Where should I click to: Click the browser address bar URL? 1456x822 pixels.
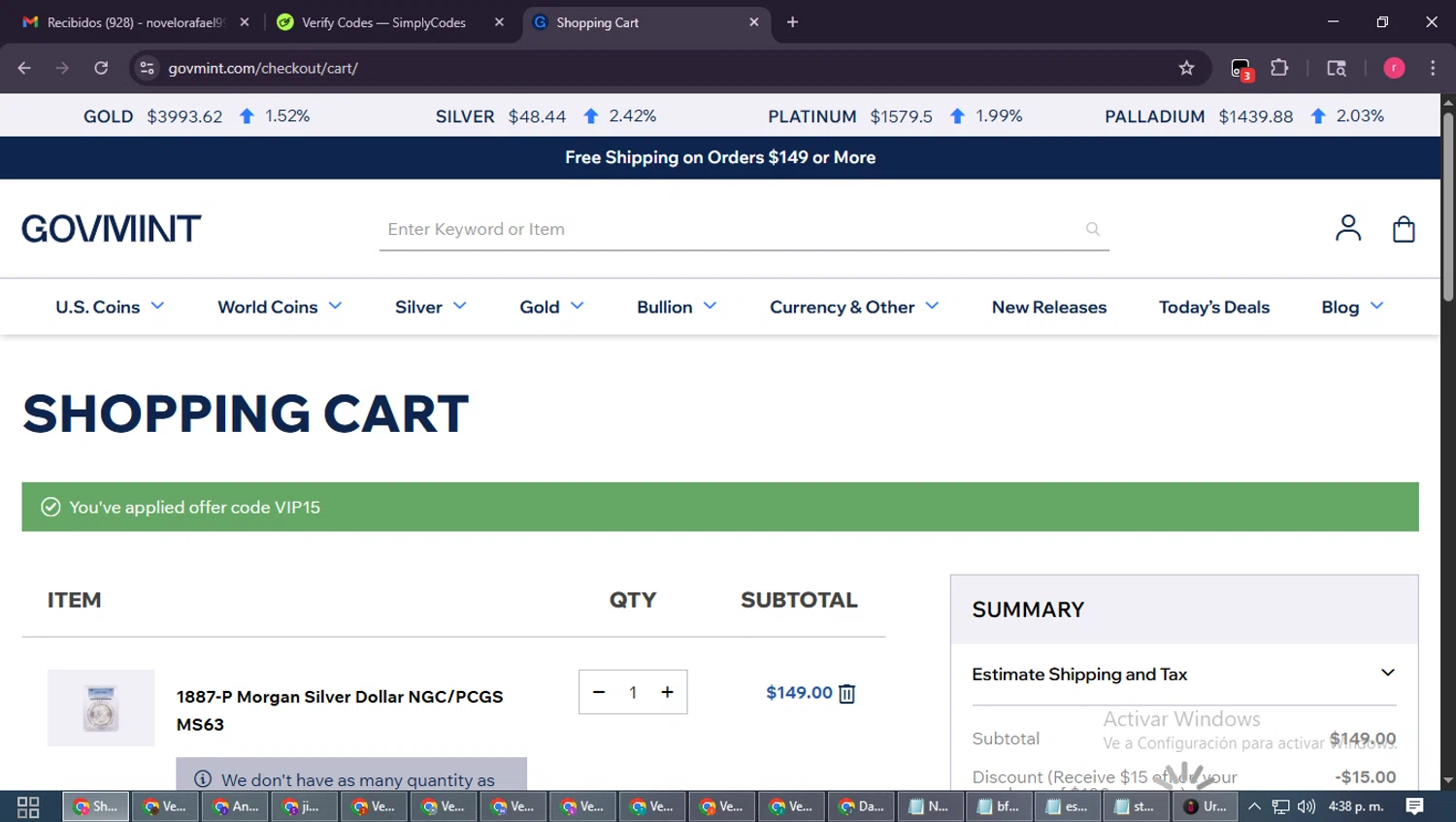pos(263,68)
